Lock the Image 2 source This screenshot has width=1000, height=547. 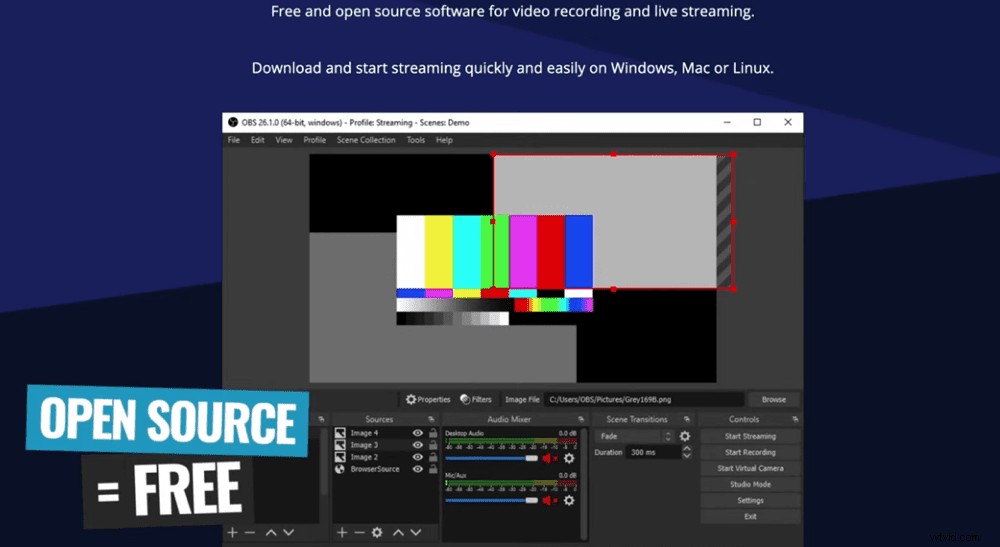pyautogui.click(x=433, y=457)
